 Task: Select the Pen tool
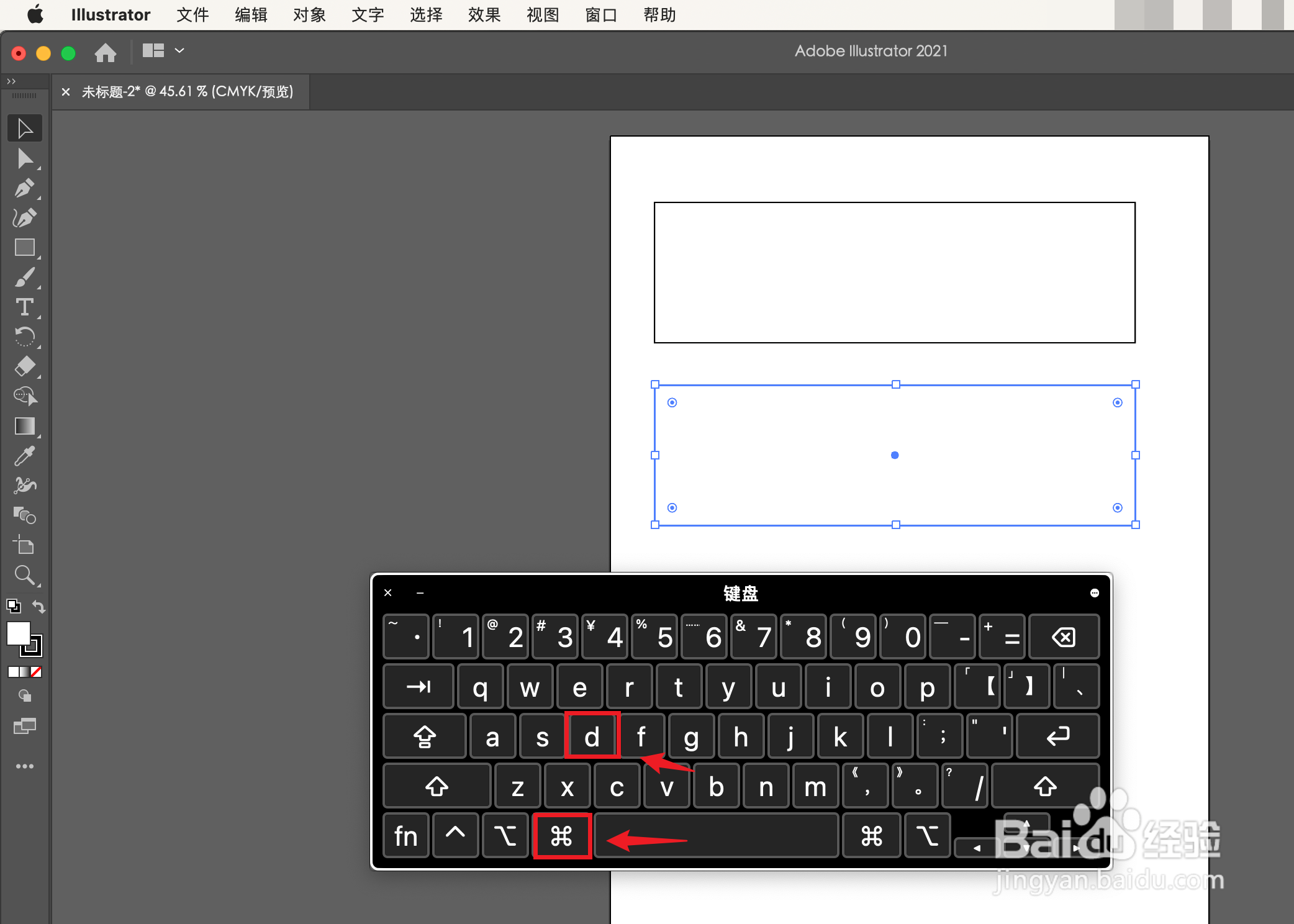tap(25, 189)
